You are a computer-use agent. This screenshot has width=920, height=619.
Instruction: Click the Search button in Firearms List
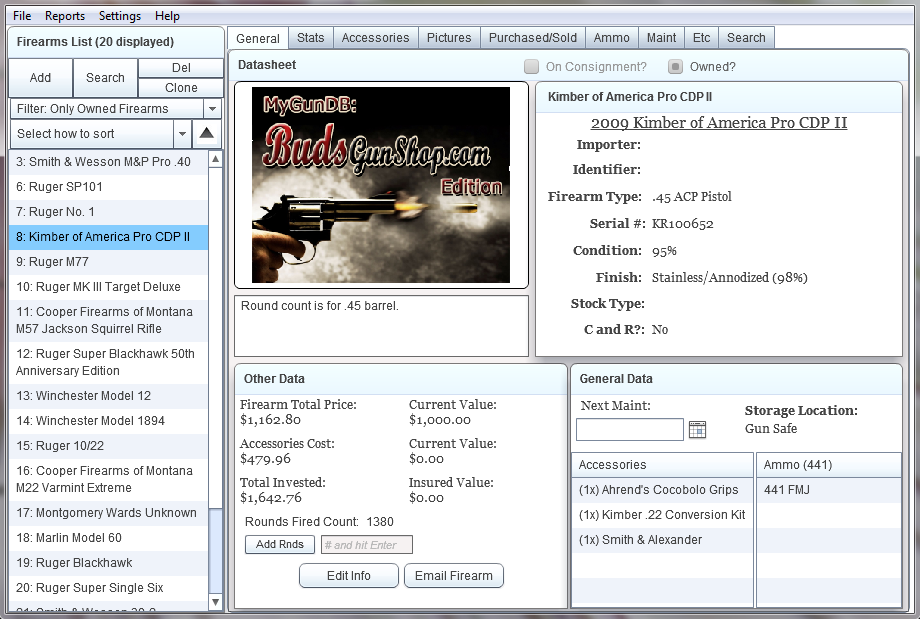105,77
